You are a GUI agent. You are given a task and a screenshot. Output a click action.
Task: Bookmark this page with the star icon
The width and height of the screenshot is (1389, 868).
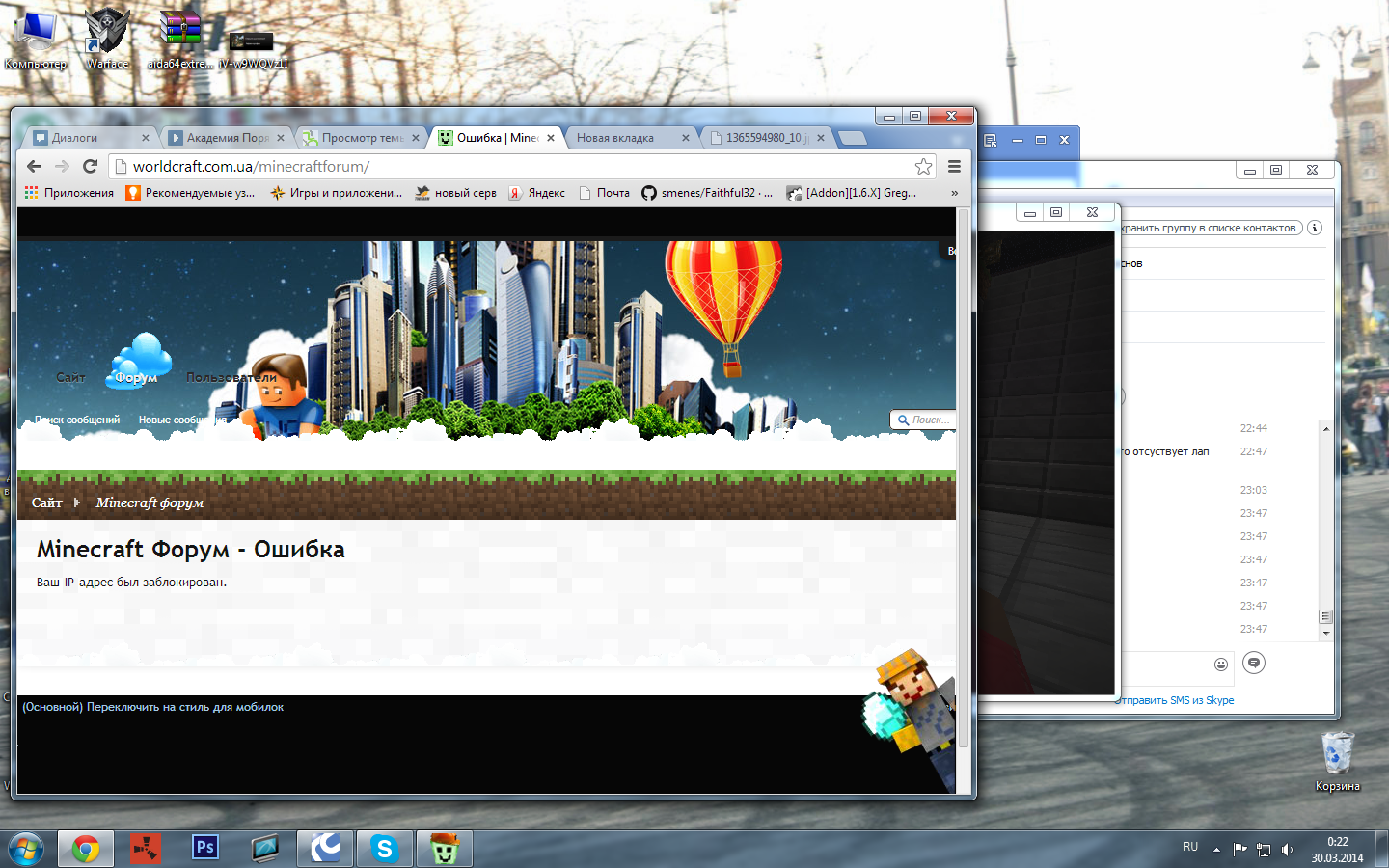(923, 166)
